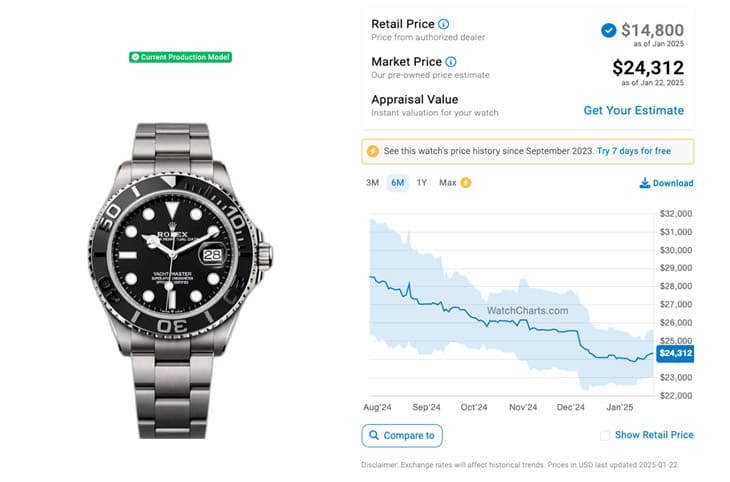Click the Retail Price info icon
This screenshot has height=482, width=730.
point(444,24)
